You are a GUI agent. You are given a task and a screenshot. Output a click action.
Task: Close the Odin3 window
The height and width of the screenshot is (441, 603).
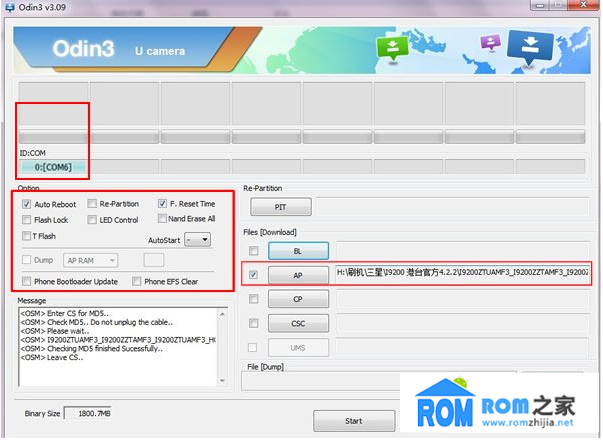(583, 5)
